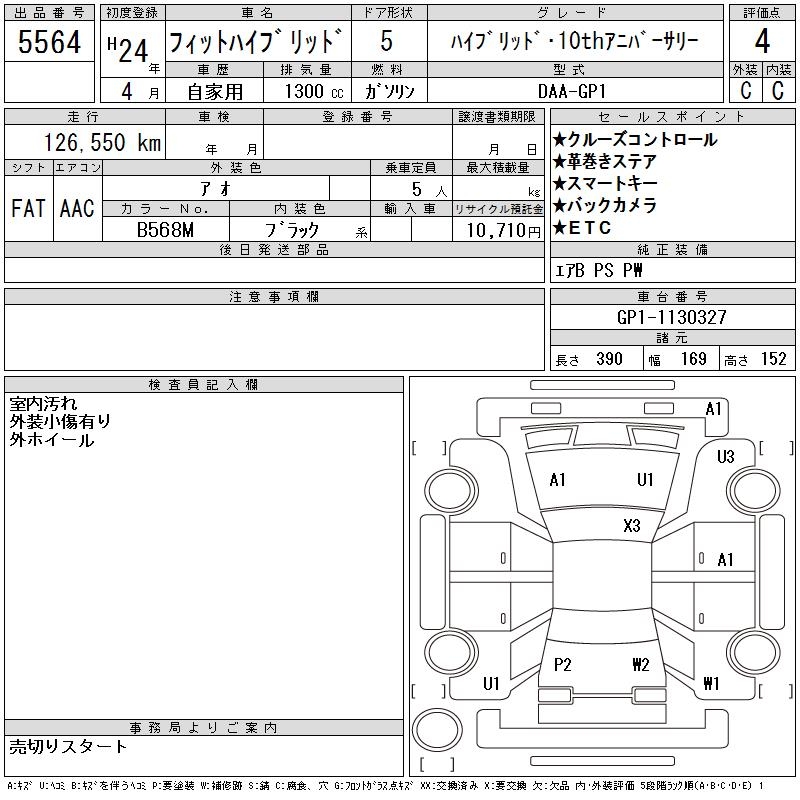The image size is (800, 800).
Task: Click the chassis number GP1-1130327
Action: tap(672, 317)
